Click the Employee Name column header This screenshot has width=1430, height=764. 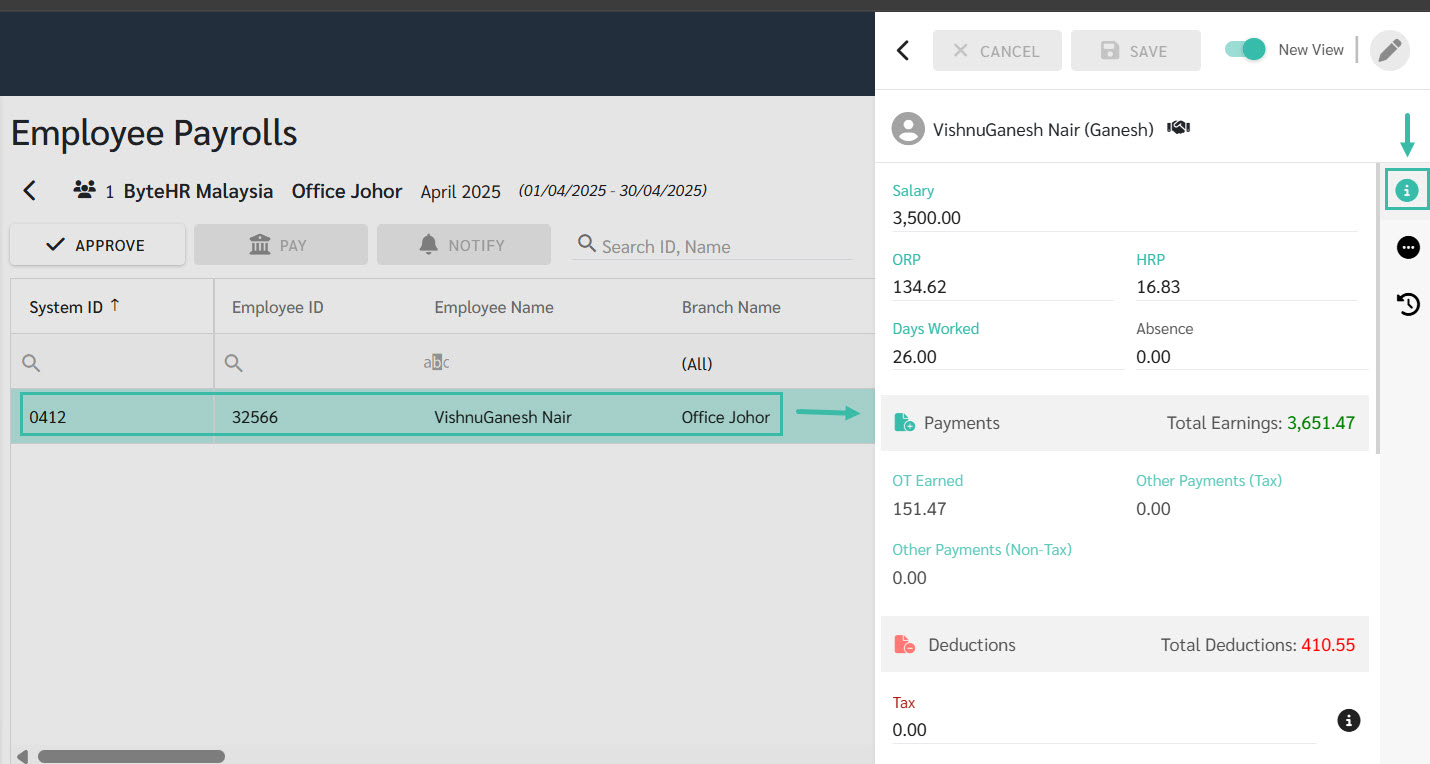(x=494, y=307)
